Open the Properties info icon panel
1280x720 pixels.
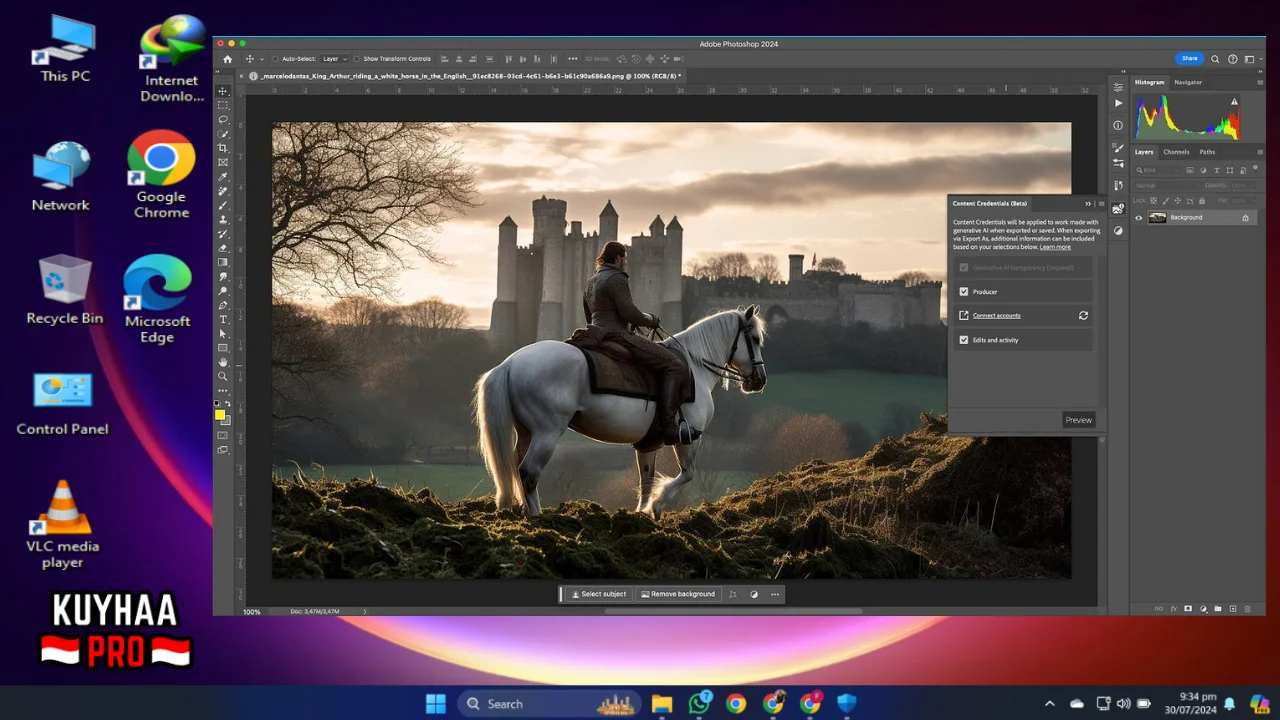point(1118,125)
